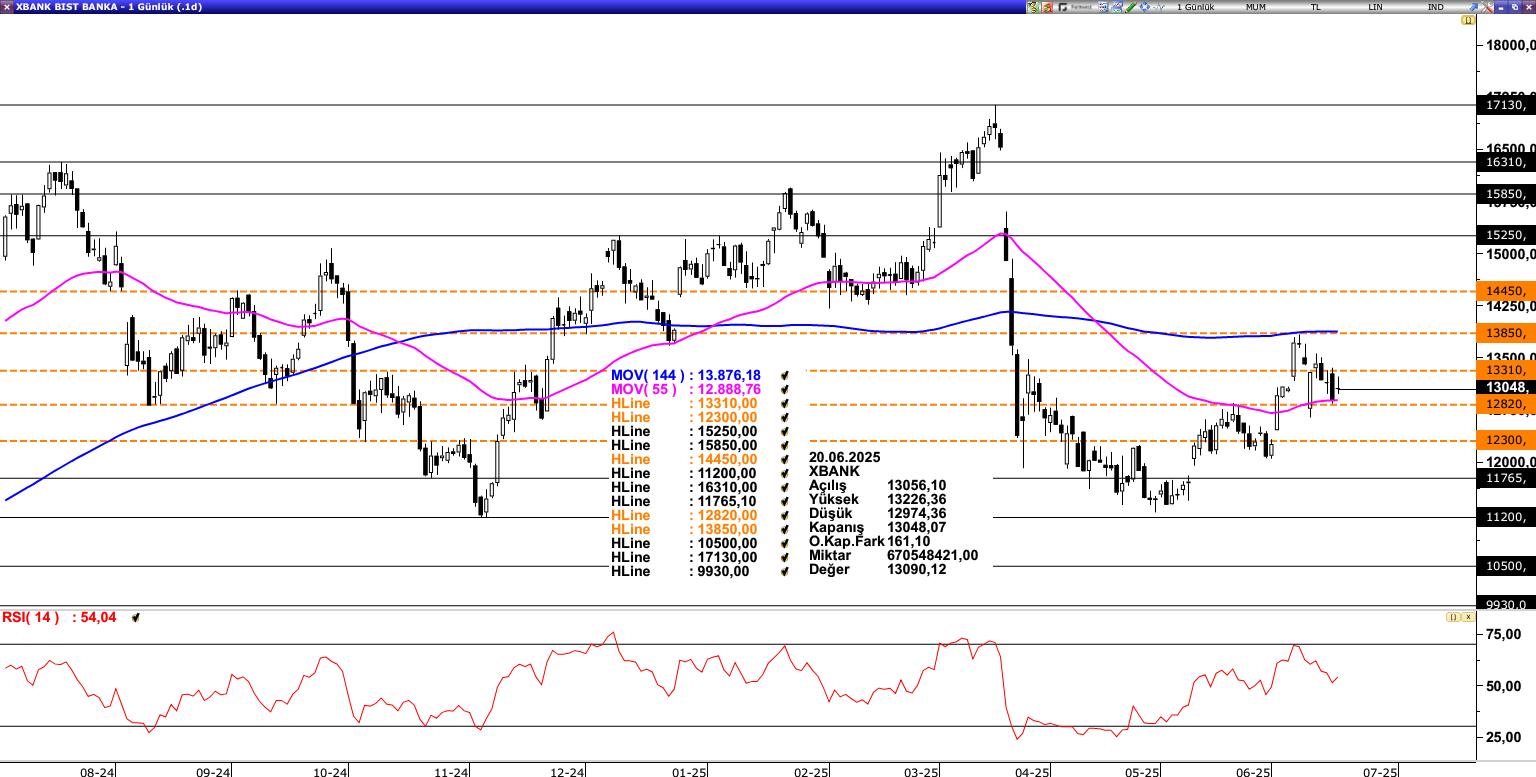The width and height of the screenshot is (1536, 777).
Task: Toggle the RSI(14) checkmark
Action: coord(135,617)
